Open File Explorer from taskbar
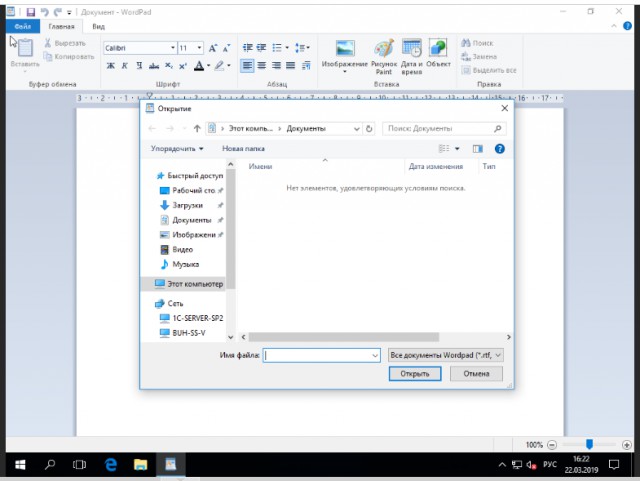 tap(140, 464)
